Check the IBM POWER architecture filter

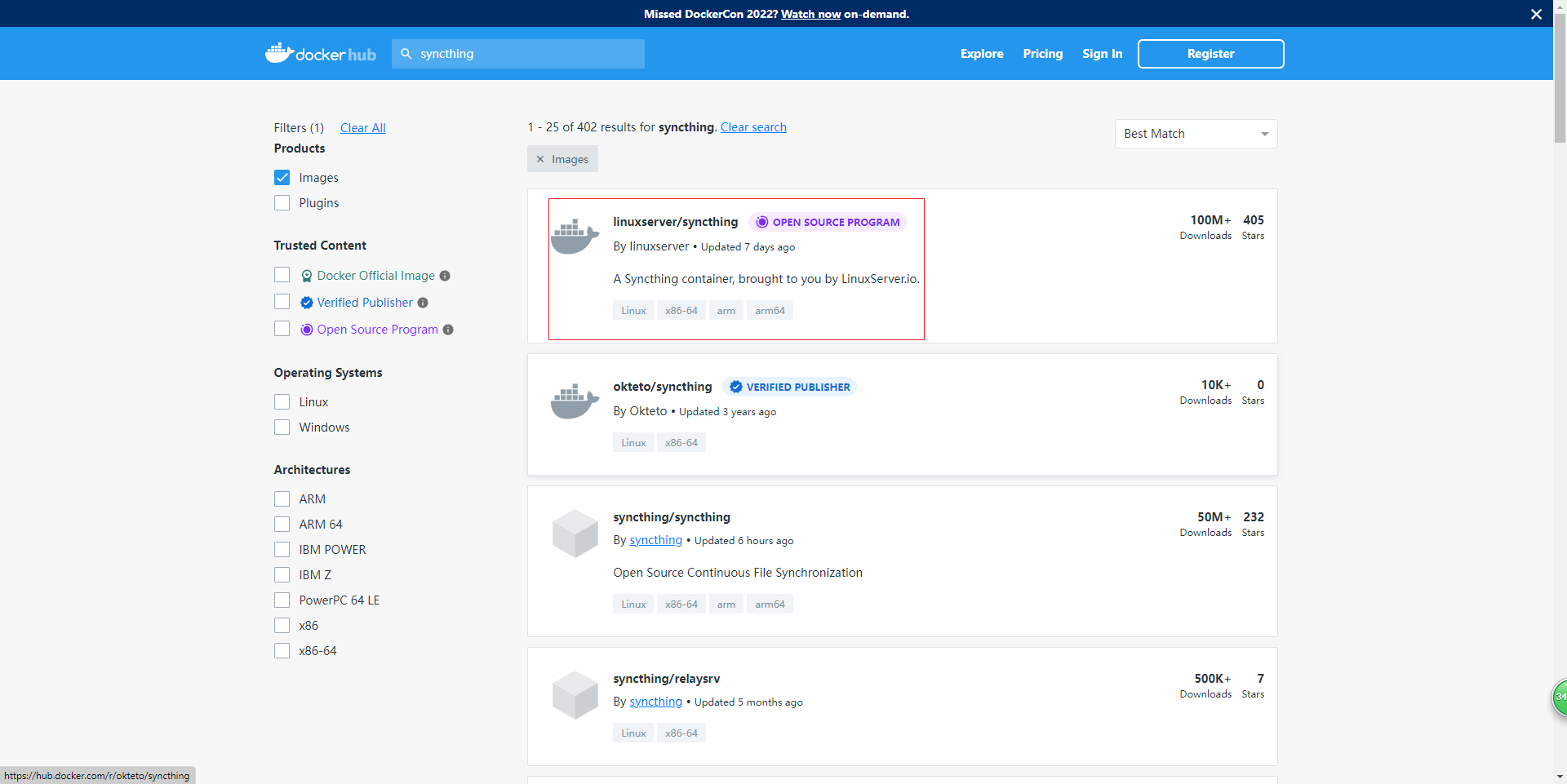pos(282,550)
